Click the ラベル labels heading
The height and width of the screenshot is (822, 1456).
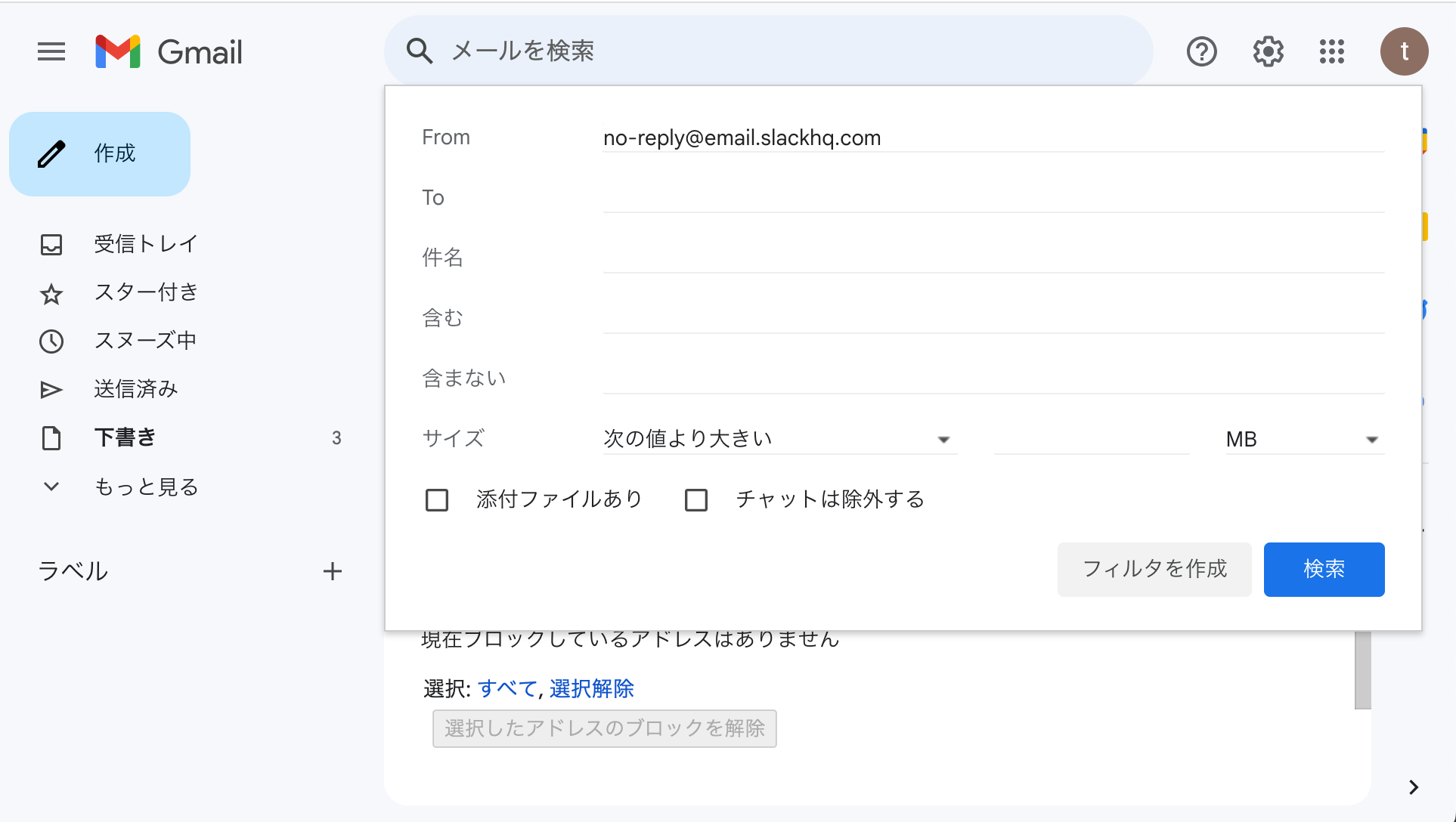[73, 571]
